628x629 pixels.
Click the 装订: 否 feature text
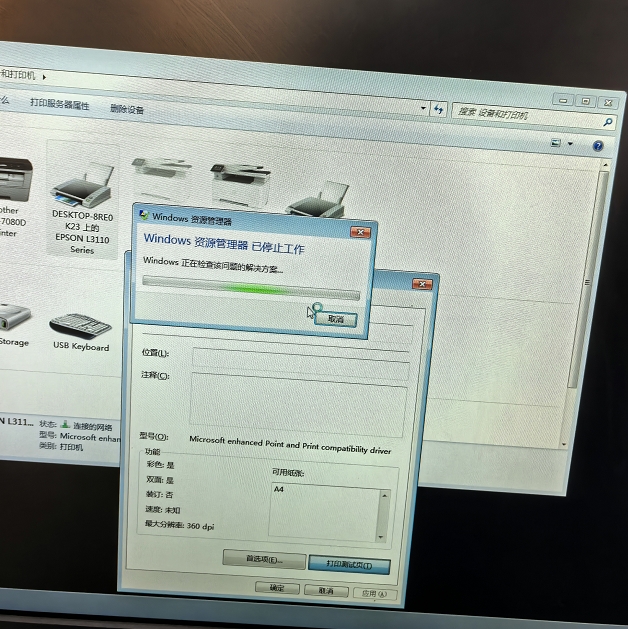tap(159, 495)
